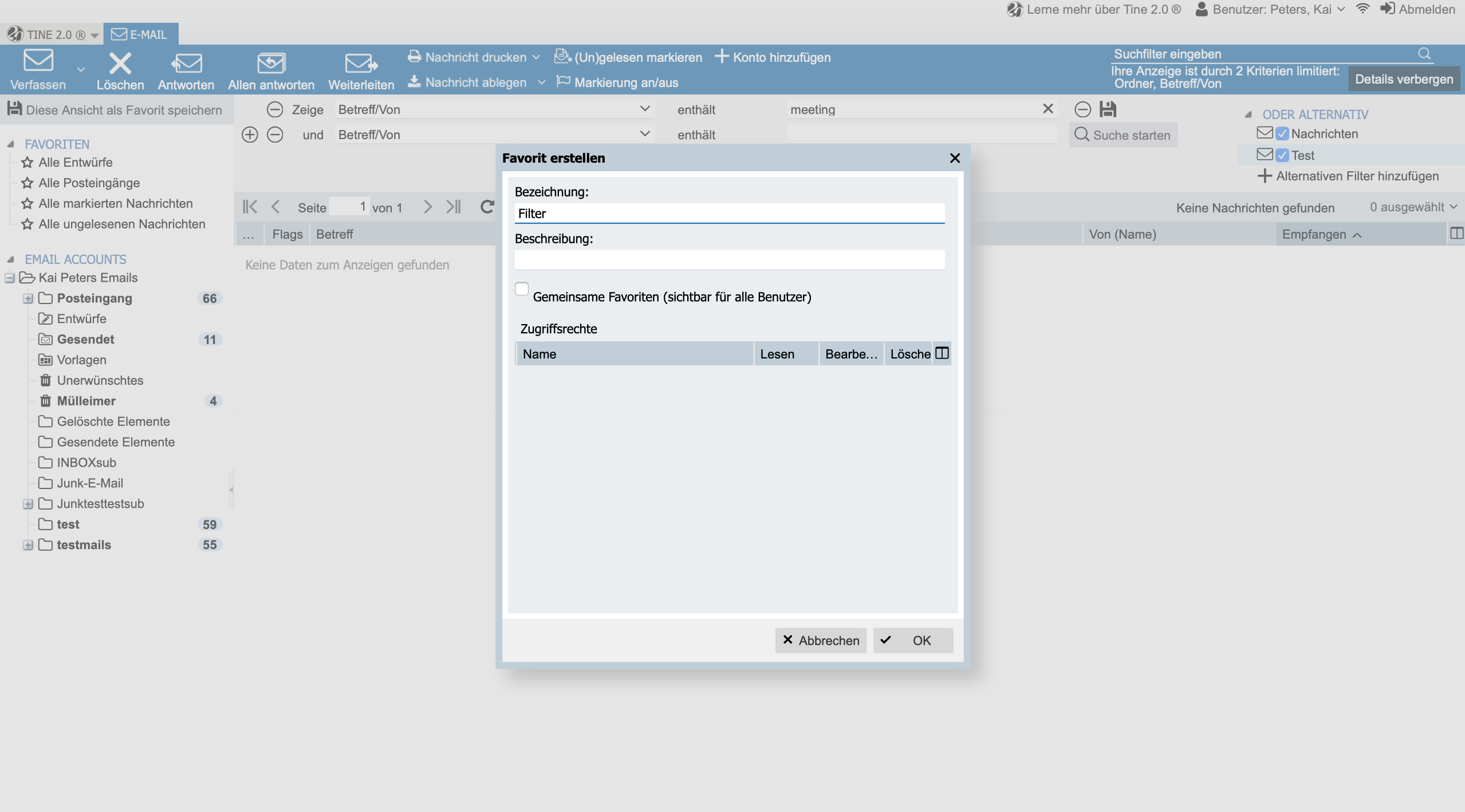This screenshot has width=1465, height=812.
Task: Click the connection status wifi icon
Action: click(1363, 9)
